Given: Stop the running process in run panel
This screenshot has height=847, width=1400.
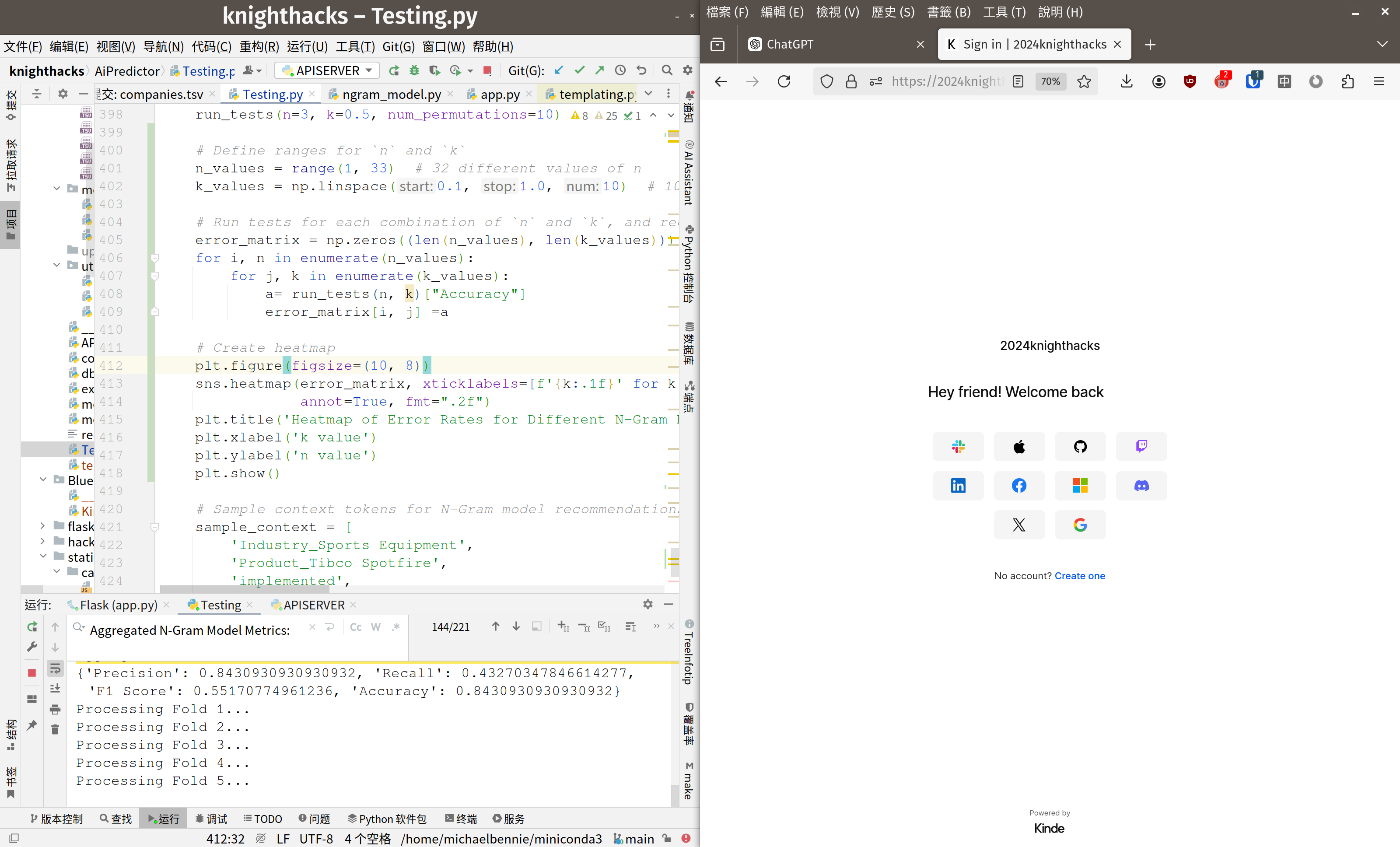Looking at the screenshot, I should point(32,672).
